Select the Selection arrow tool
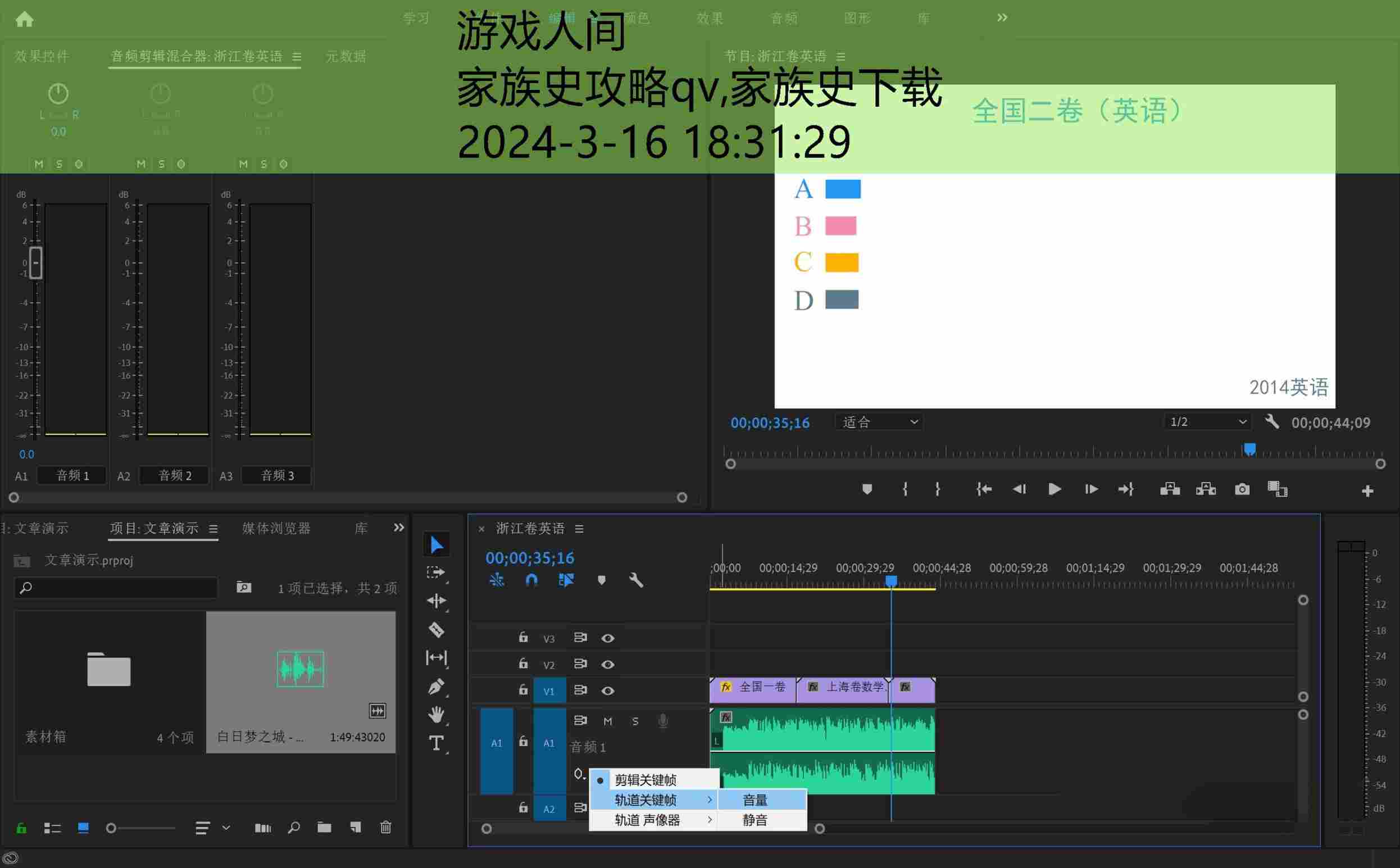 click(x=437, y=544)
